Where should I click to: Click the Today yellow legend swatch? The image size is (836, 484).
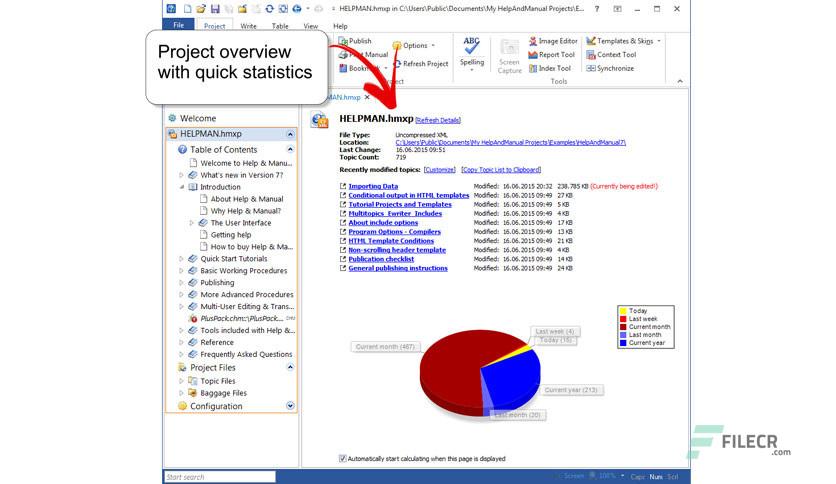[623, 311]
